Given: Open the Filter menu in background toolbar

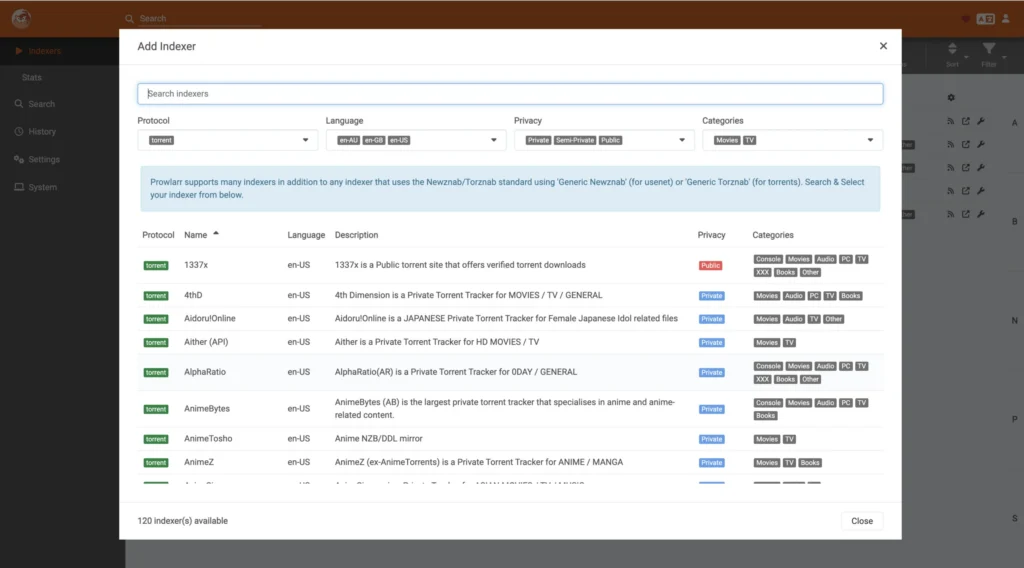Looking at the screenshot, I should pyautogui.click(x=989, y=55).
